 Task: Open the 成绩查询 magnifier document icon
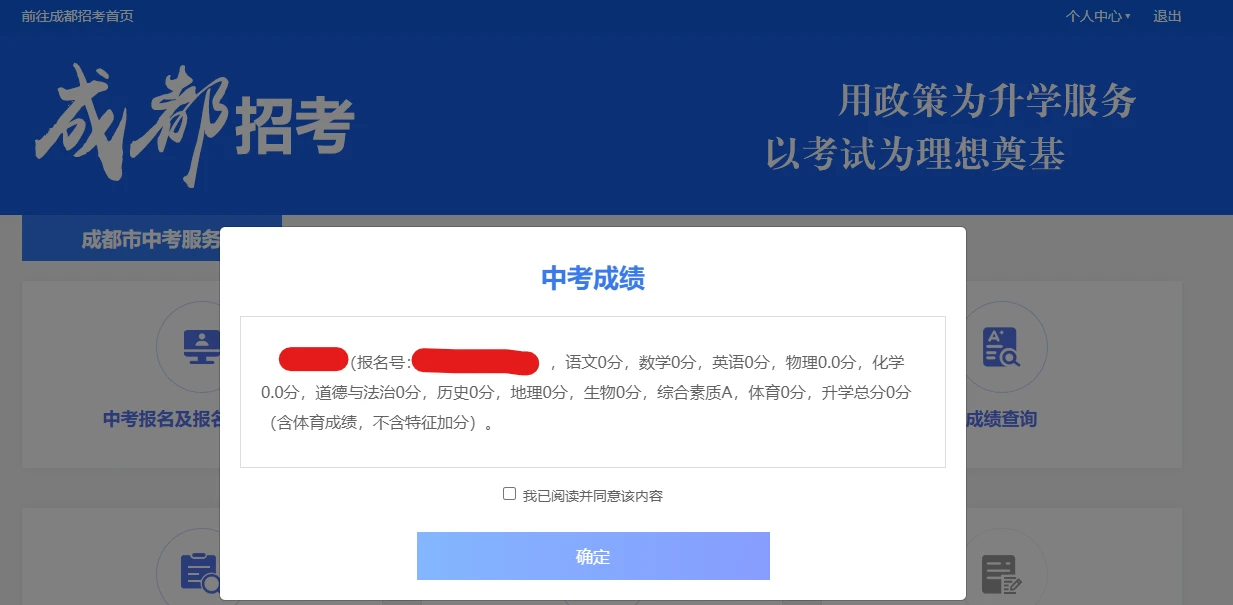pyautogui.click(x=1001, y=346)
